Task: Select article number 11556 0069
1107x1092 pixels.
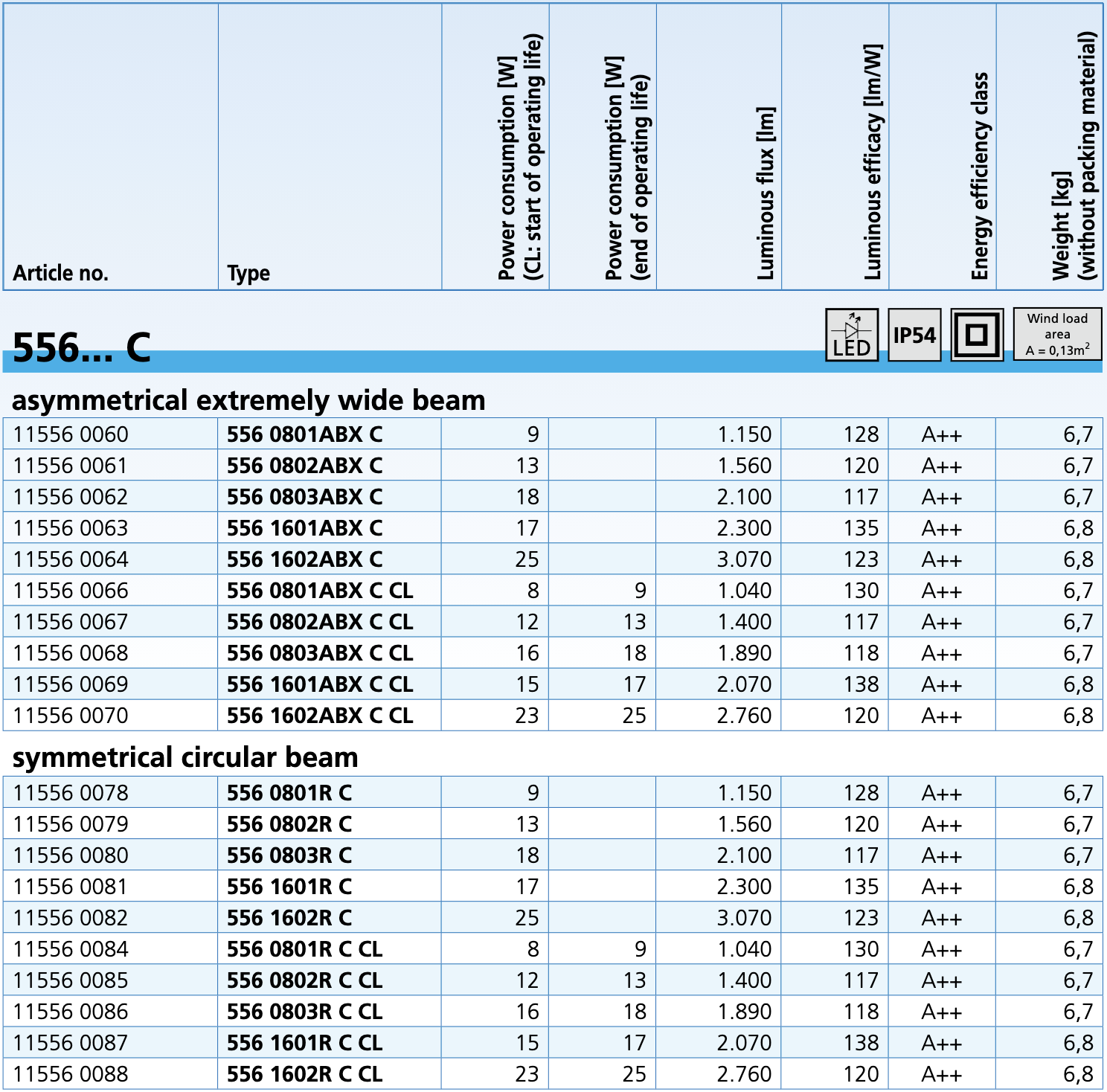Action: point(71,684)
